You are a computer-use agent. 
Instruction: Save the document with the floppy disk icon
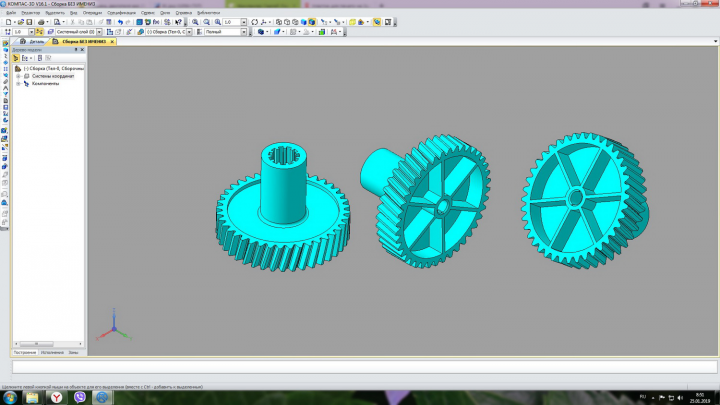[x=29, y=22]
